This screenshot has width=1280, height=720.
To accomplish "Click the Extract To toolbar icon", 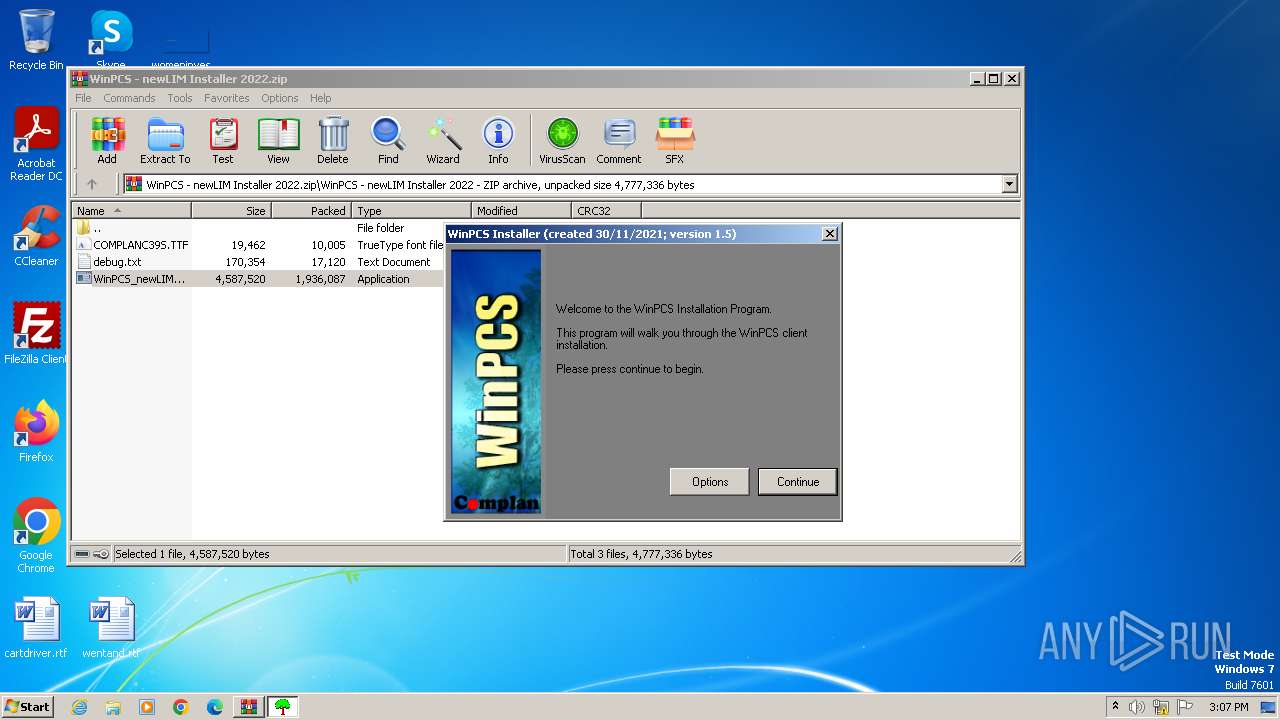I will pos(165,140).
